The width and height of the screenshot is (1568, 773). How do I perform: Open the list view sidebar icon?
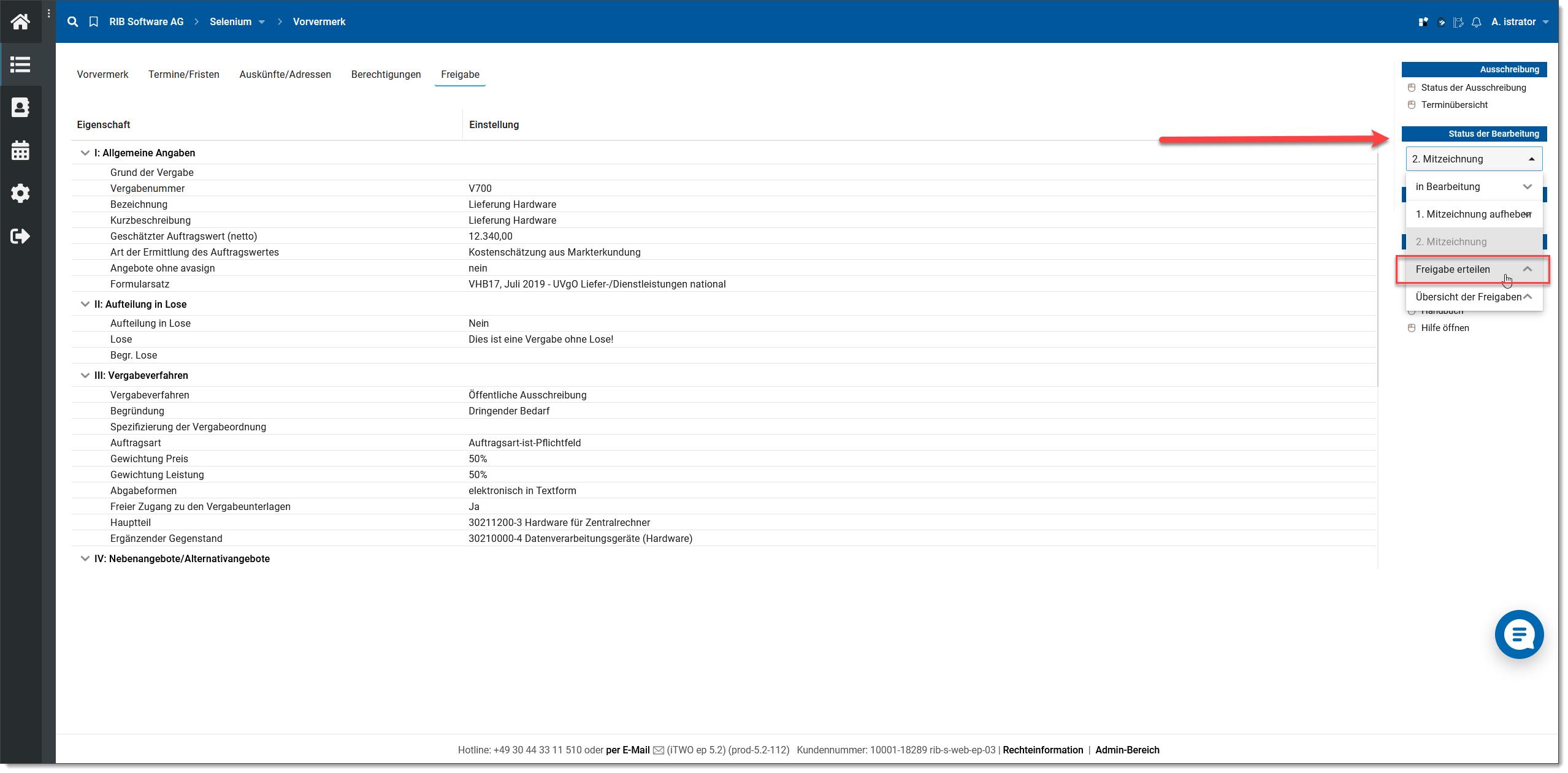pos(20,64)
